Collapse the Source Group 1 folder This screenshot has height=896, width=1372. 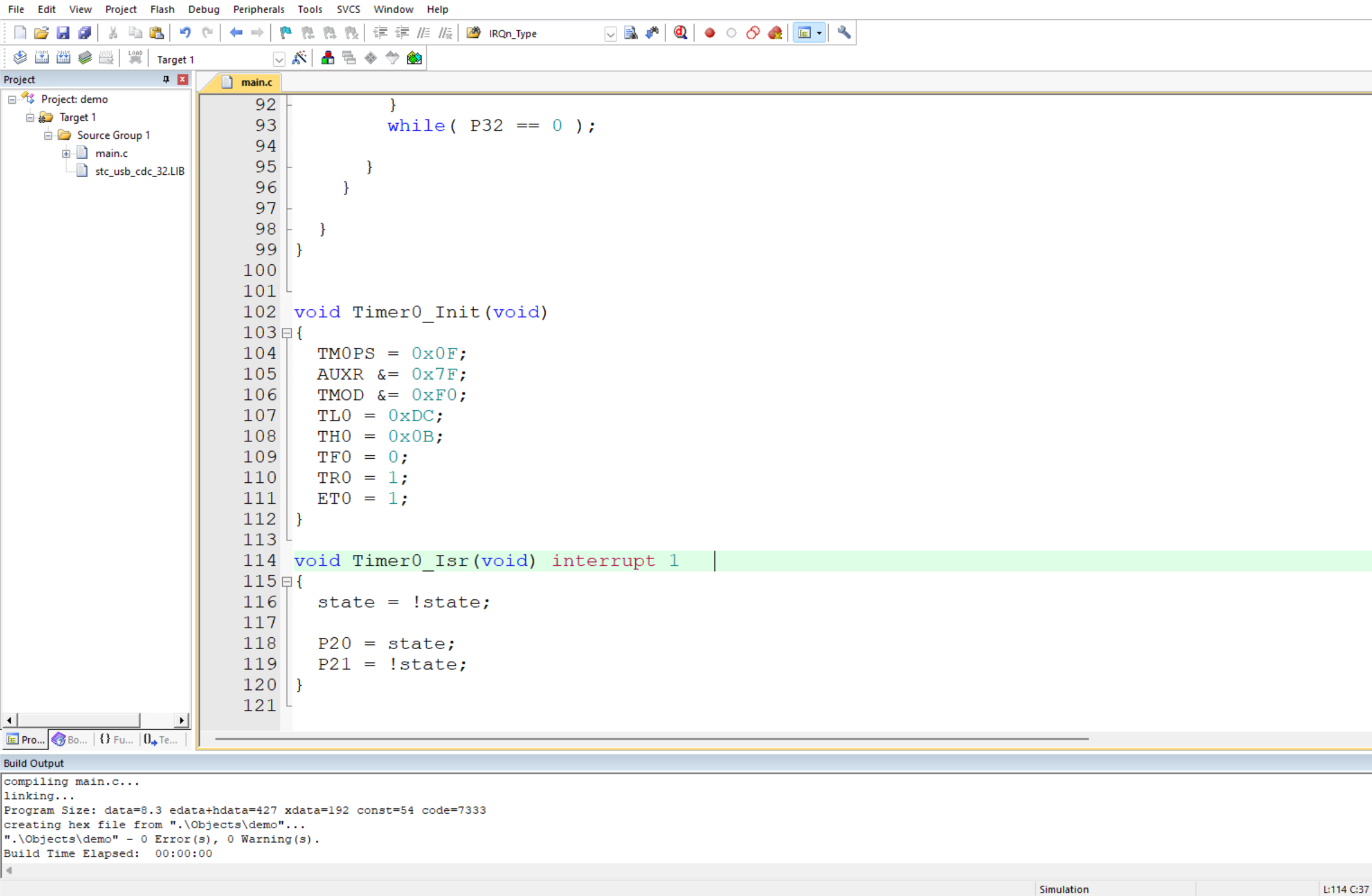(x=48, y=136)
